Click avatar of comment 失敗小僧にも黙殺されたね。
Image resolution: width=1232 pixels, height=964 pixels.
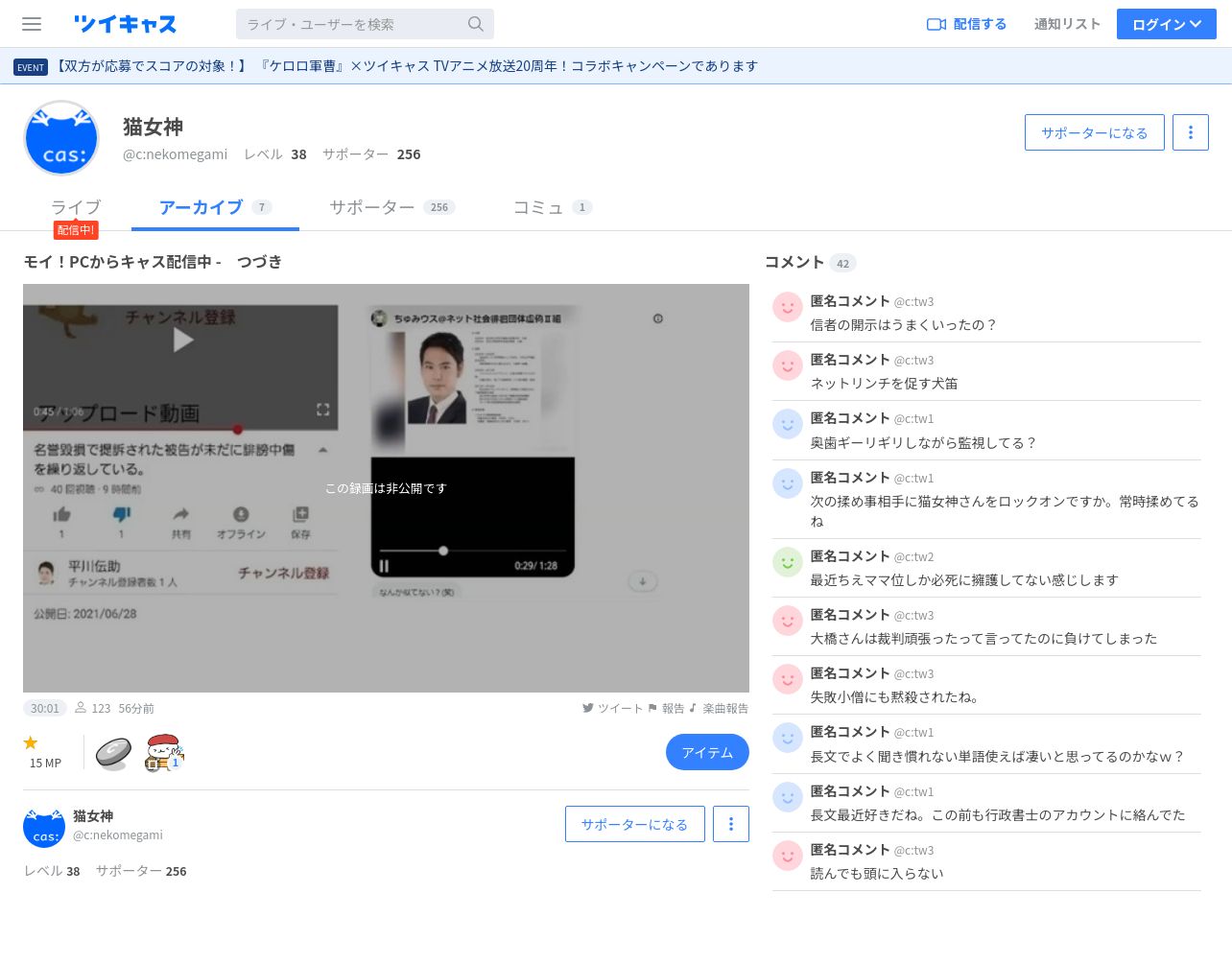click(788, 679)
